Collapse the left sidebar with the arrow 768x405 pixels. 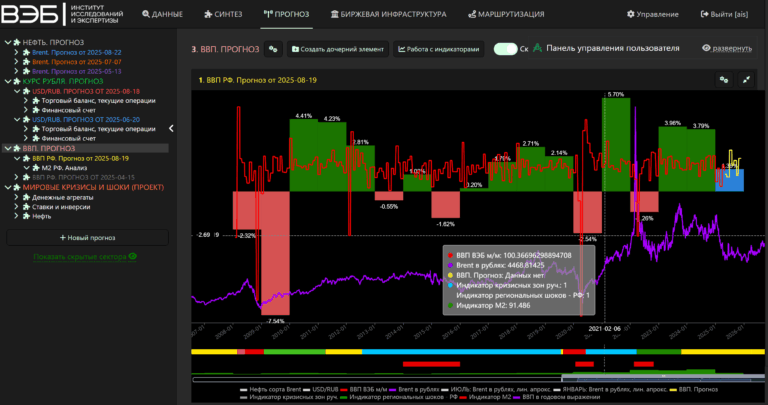(x=171, y=128)
